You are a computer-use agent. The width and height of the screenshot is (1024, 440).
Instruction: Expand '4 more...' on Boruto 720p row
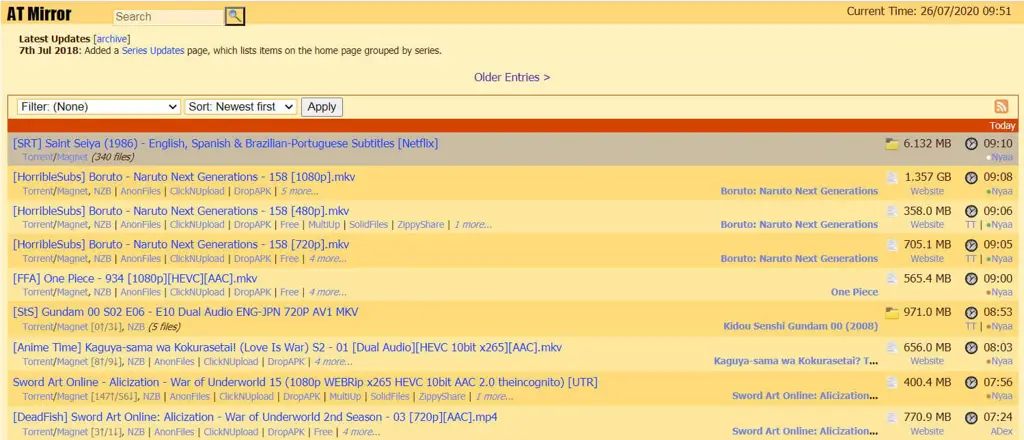point(327,259)
